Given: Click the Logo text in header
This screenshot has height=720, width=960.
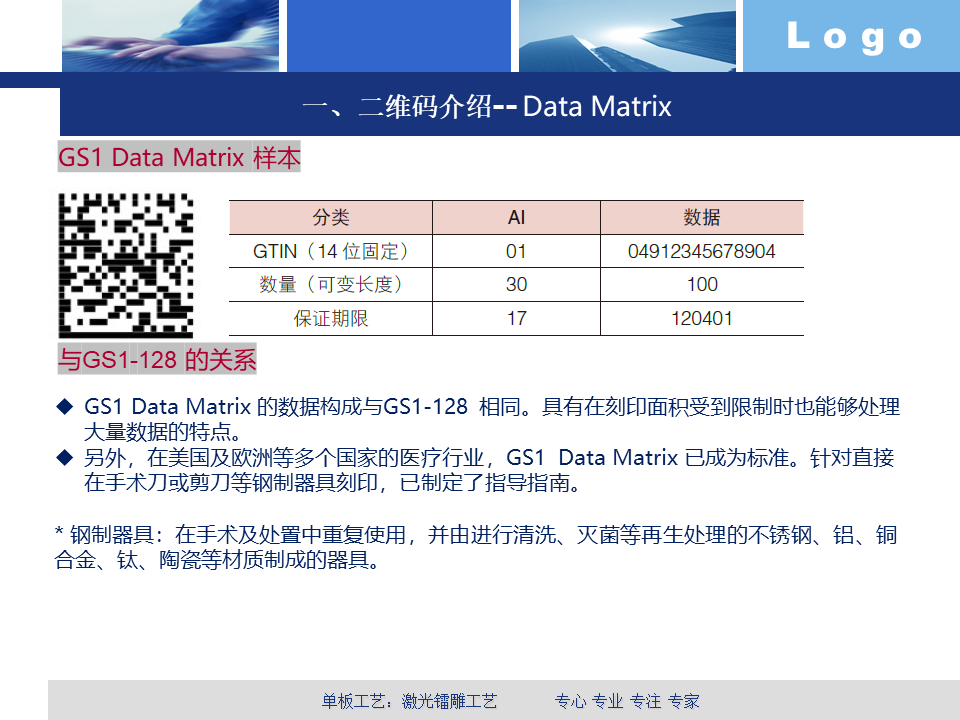Looking at the screenshot, I should 854,37.
